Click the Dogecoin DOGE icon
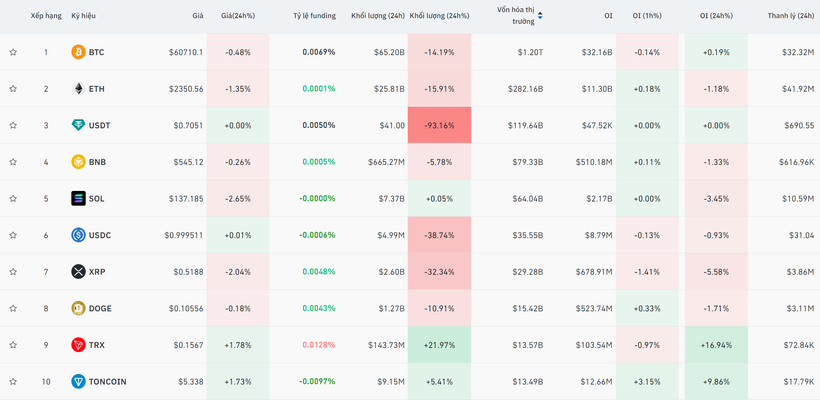 [x=78, y=308]
